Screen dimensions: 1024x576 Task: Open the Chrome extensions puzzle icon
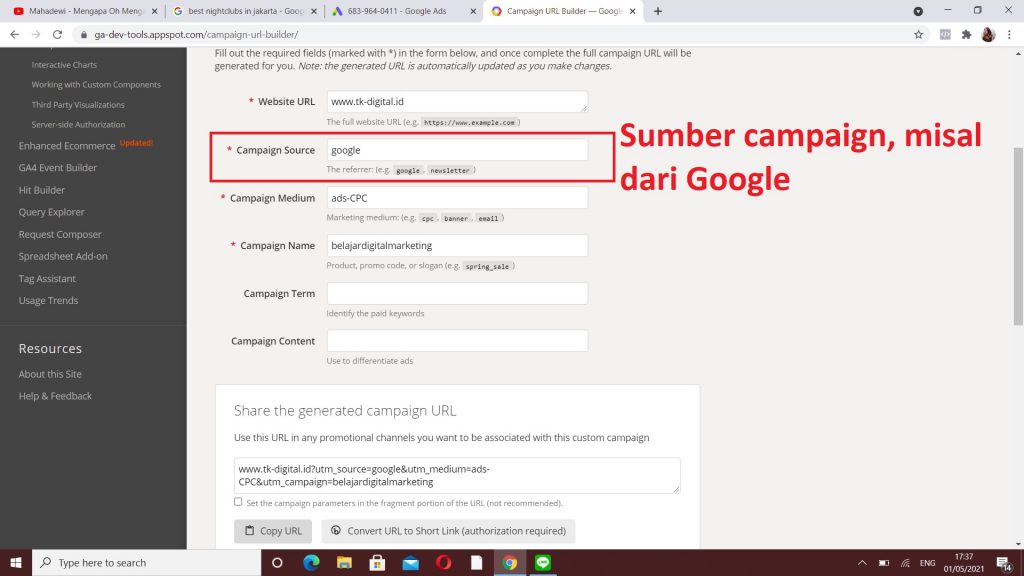point(966,34)
